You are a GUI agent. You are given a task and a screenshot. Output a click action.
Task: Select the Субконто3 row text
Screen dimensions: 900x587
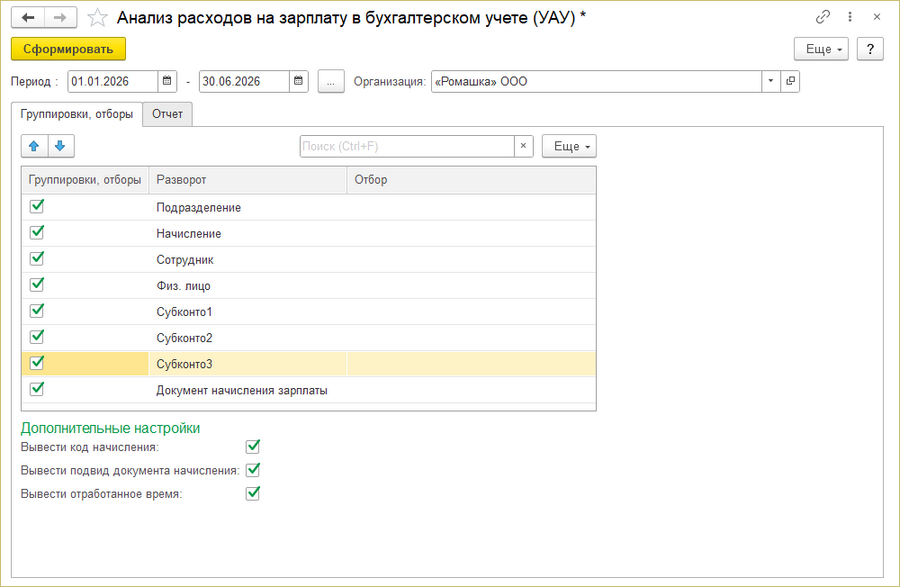(x=184, y=364)
